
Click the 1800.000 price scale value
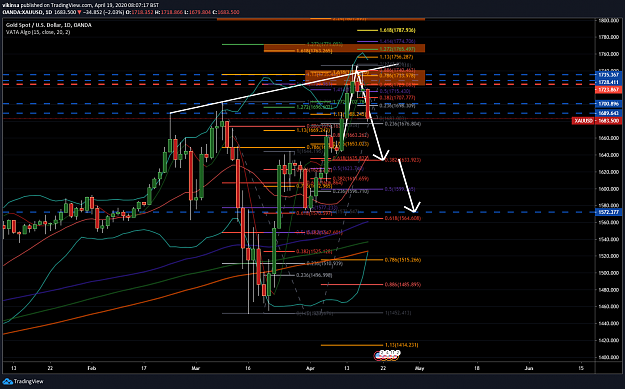click(x=608, y=20)
